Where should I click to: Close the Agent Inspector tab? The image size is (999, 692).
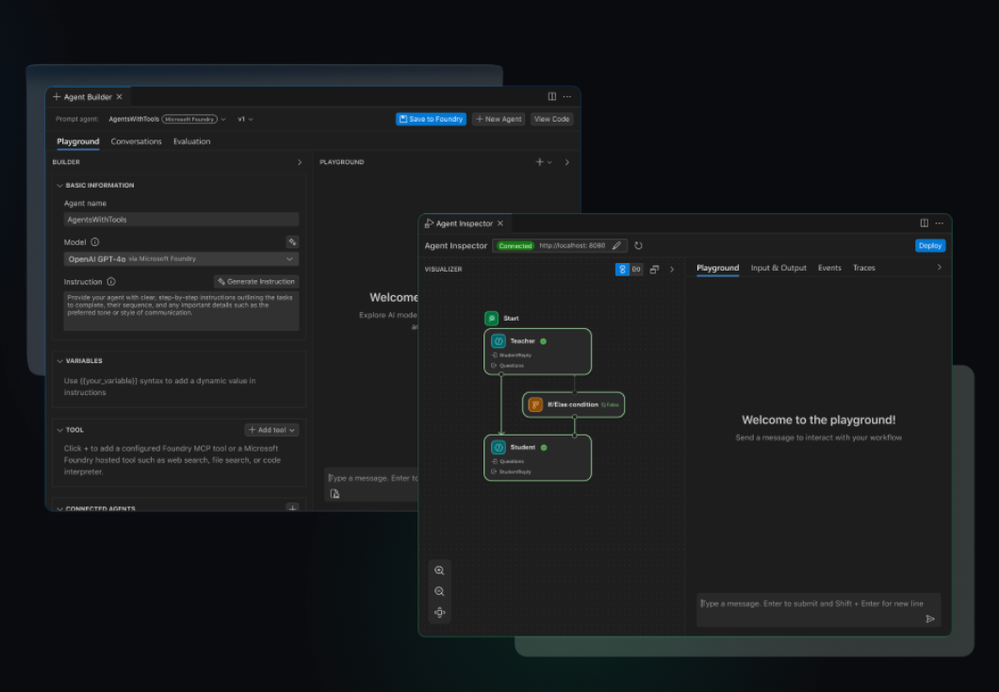(x=500, y=223)
